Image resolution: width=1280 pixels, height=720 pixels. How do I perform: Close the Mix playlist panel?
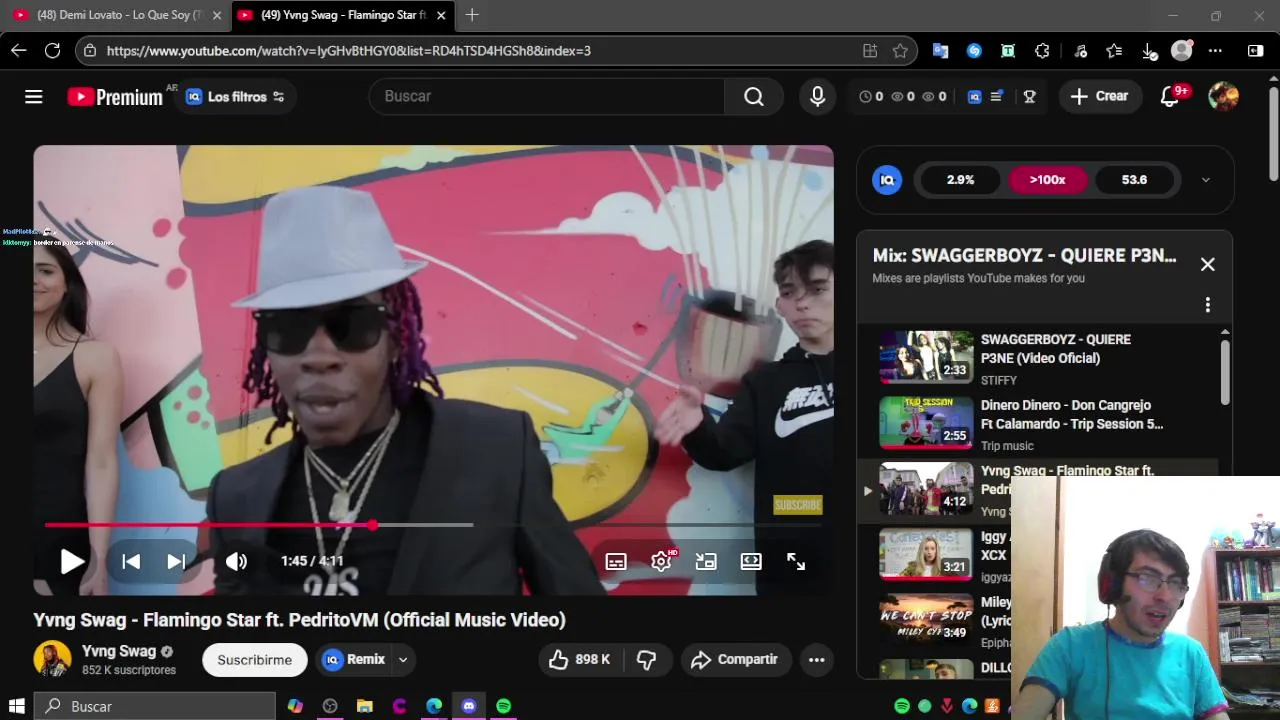pos(1207,265)
